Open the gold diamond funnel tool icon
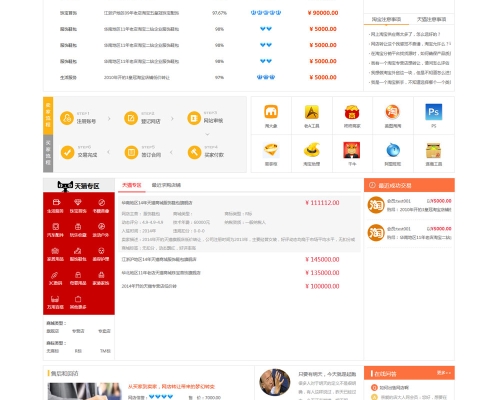This screenshot has width=500, height=400. point(271,150)
